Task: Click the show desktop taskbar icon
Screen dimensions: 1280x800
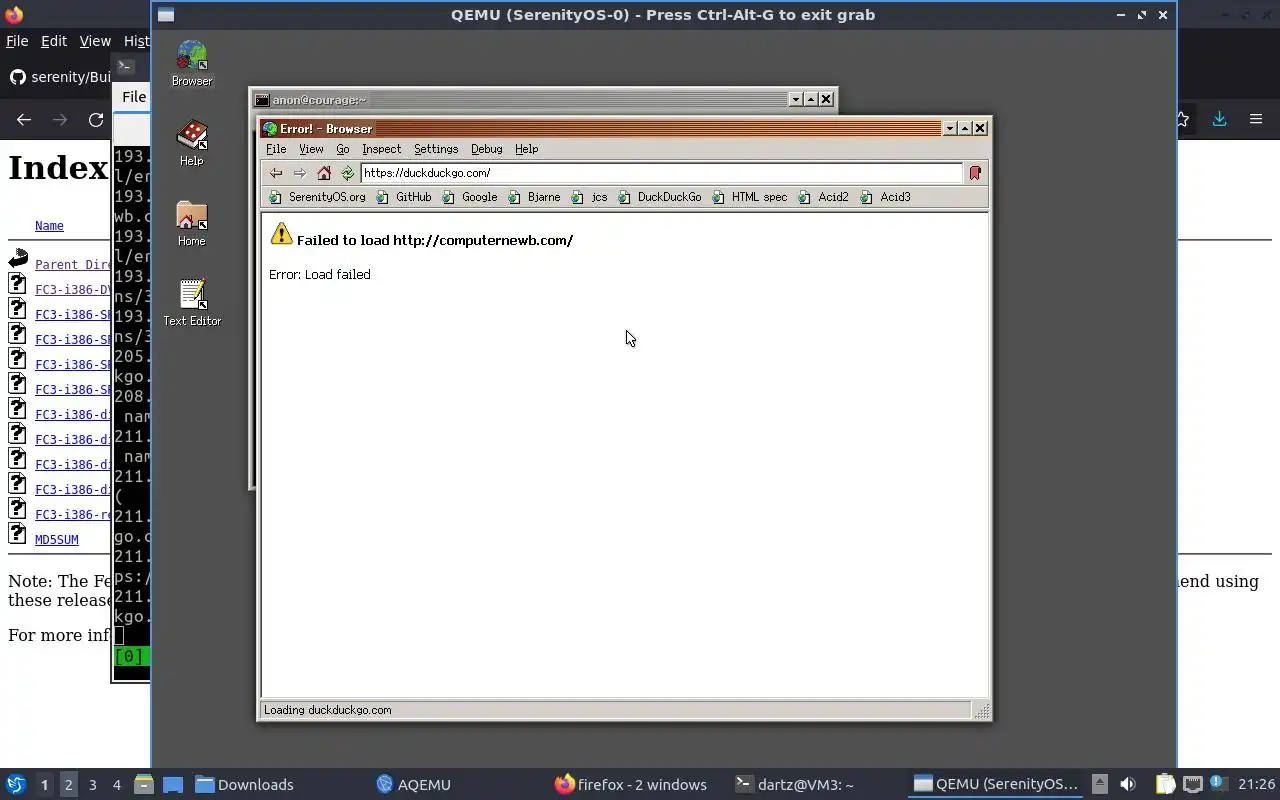Action: point(173,785)
